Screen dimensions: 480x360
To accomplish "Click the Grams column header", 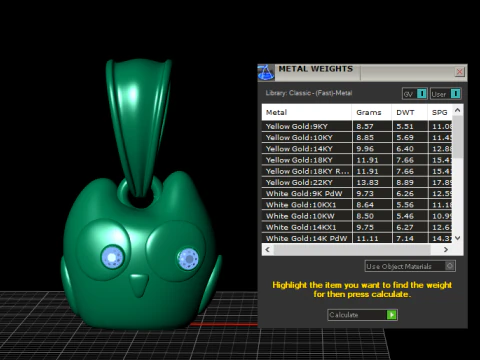I will (x=372, y=112).
